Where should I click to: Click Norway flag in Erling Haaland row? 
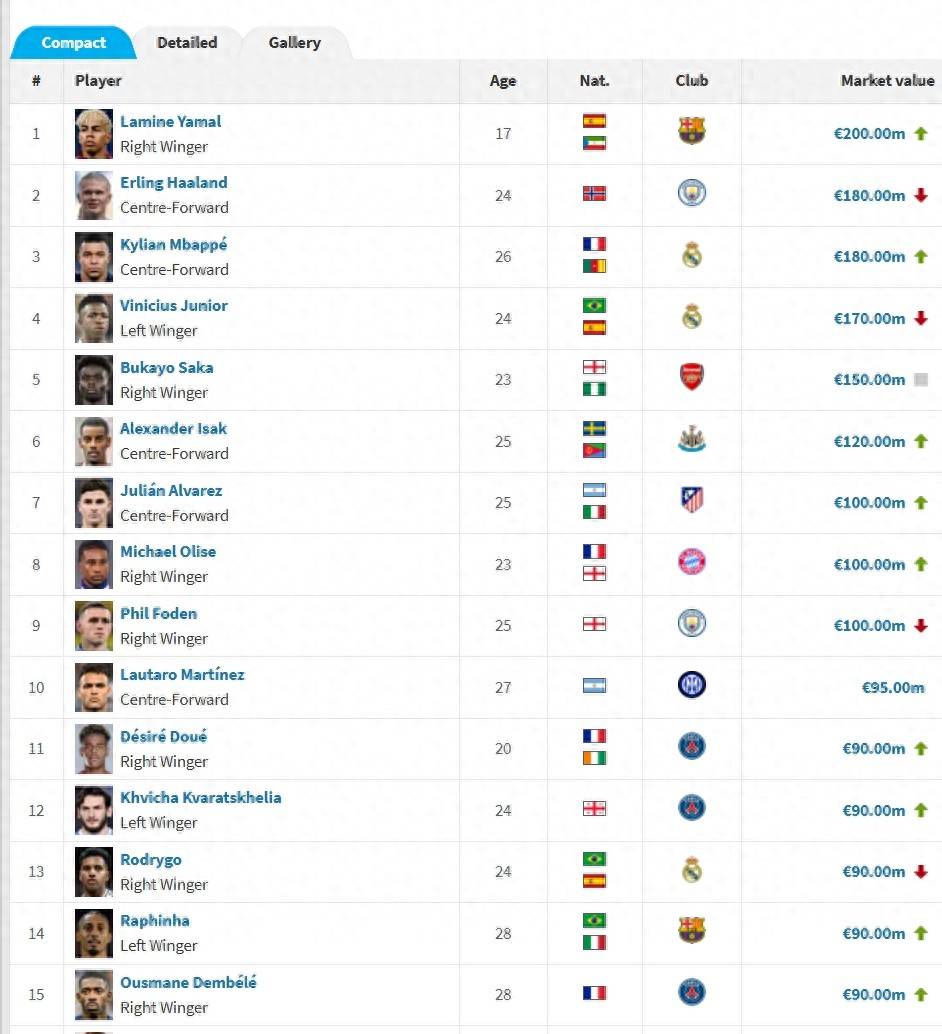594,194
